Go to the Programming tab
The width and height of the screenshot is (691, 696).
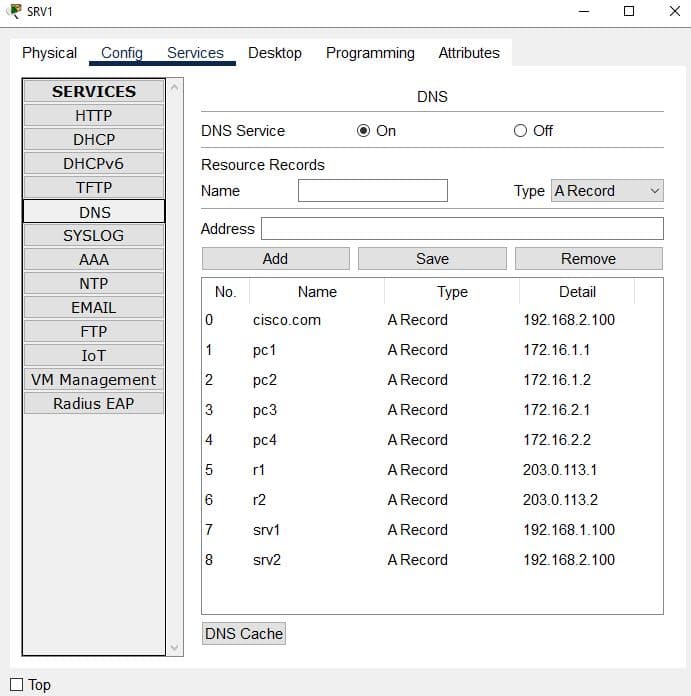tap(370, 53)
